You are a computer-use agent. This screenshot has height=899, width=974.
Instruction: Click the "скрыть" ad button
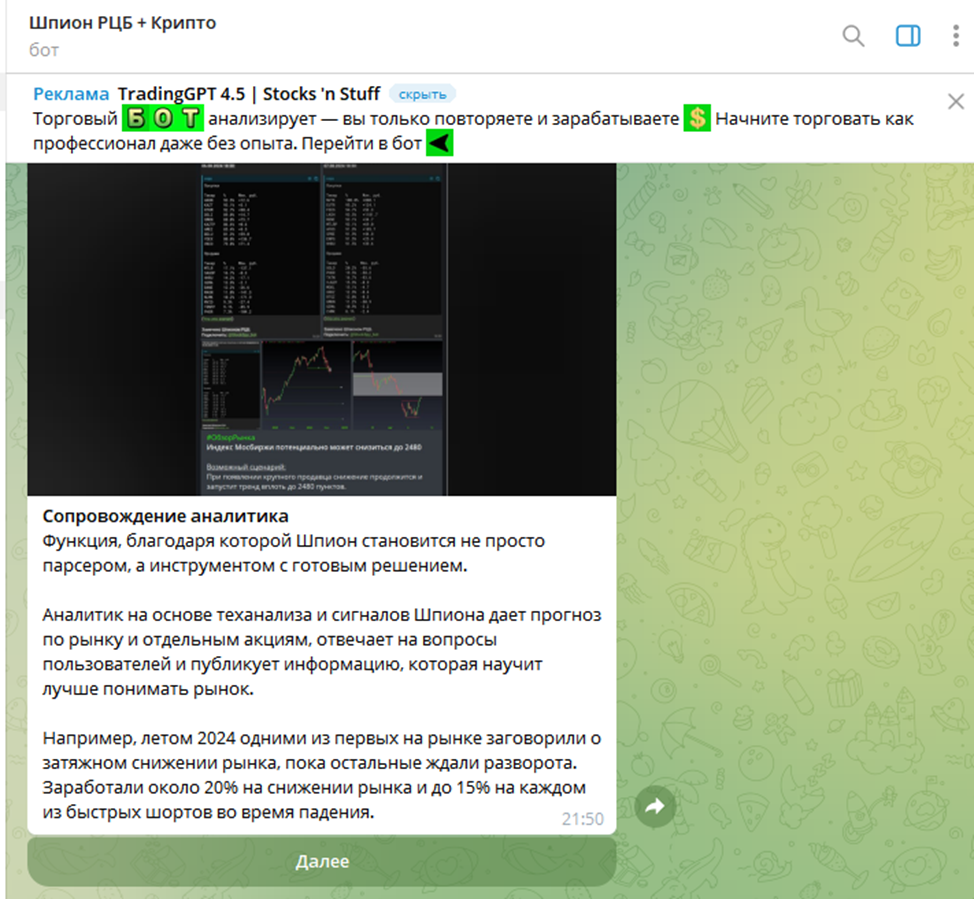click(422, 94)
